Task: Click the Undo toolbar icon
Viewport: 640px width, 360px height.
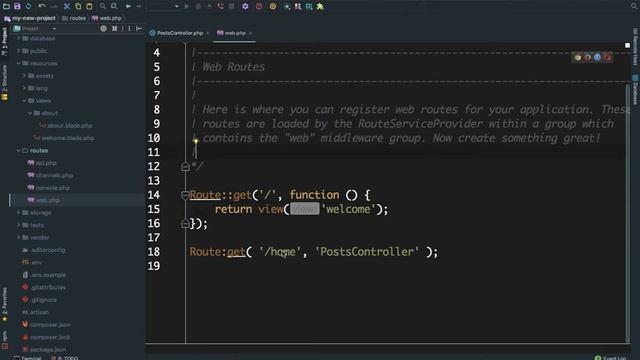Action: (x=42, y=6)
